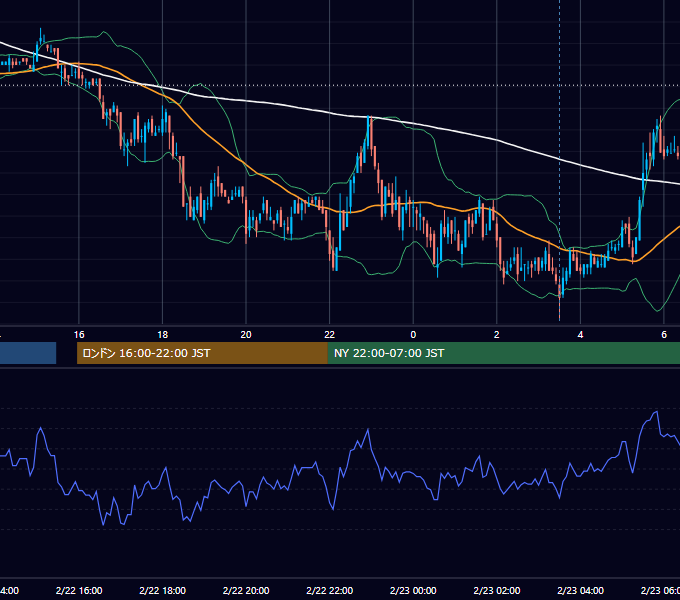Viewport: 680px width, 600px height.
Task: Click the 16 hour label on upper axis
Action: point(79,335)
